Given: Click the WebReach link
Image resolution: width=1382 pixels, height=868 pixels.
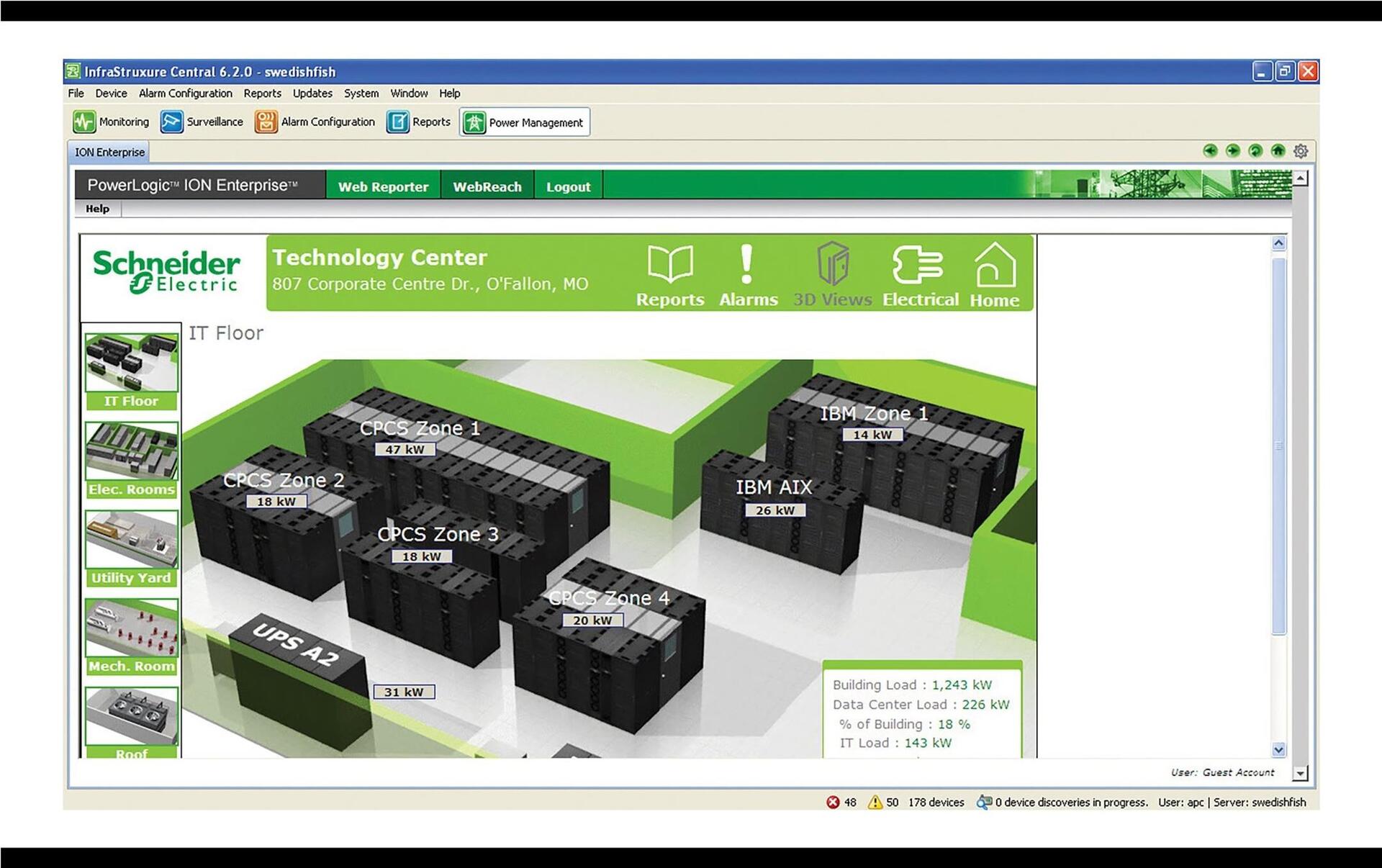Looking at the screenshot, I should pos(487,186).
